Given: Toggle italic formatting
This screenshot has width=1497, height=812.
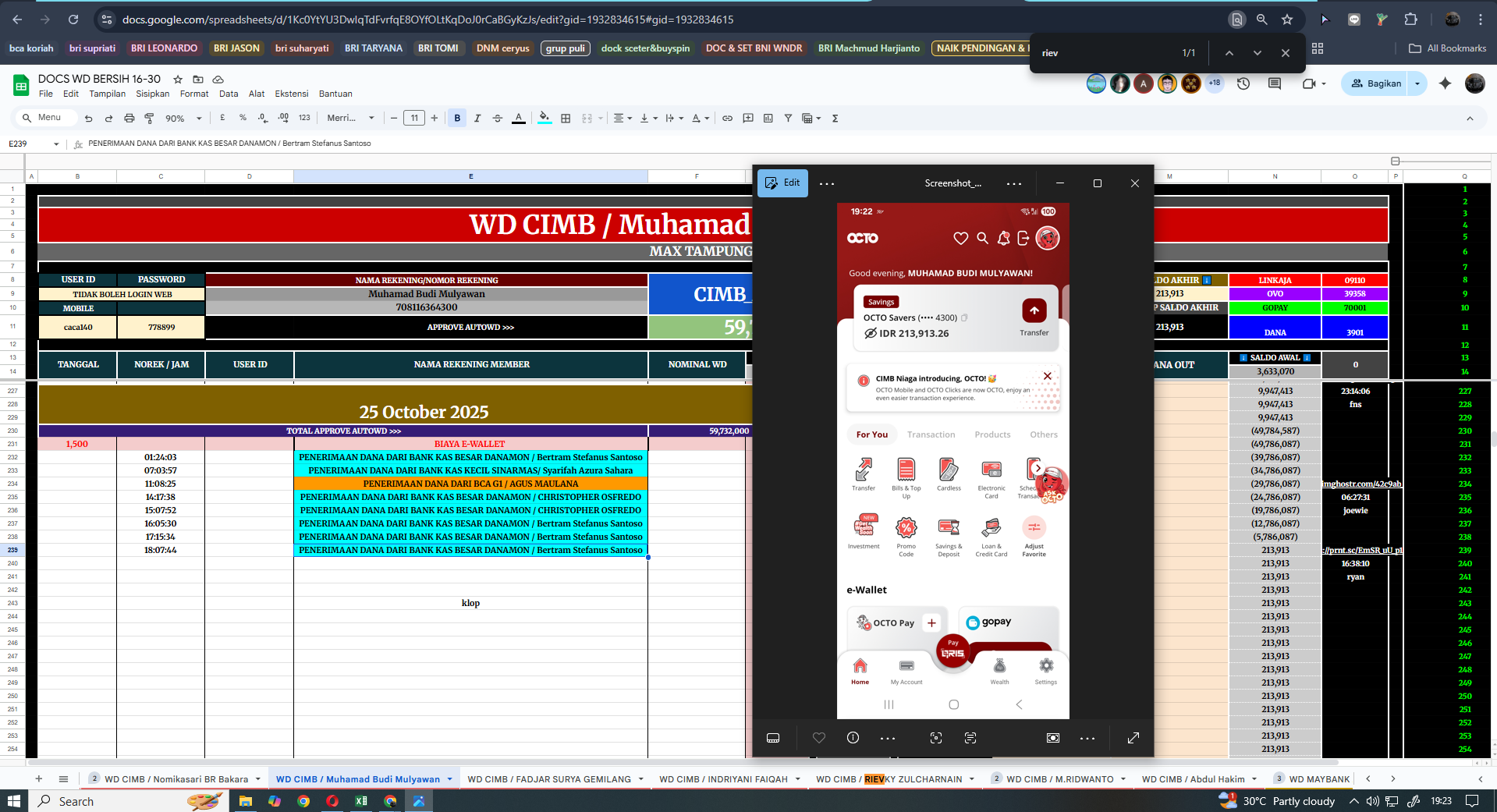Looking at the screenshot, I should [x=477, y=118].
